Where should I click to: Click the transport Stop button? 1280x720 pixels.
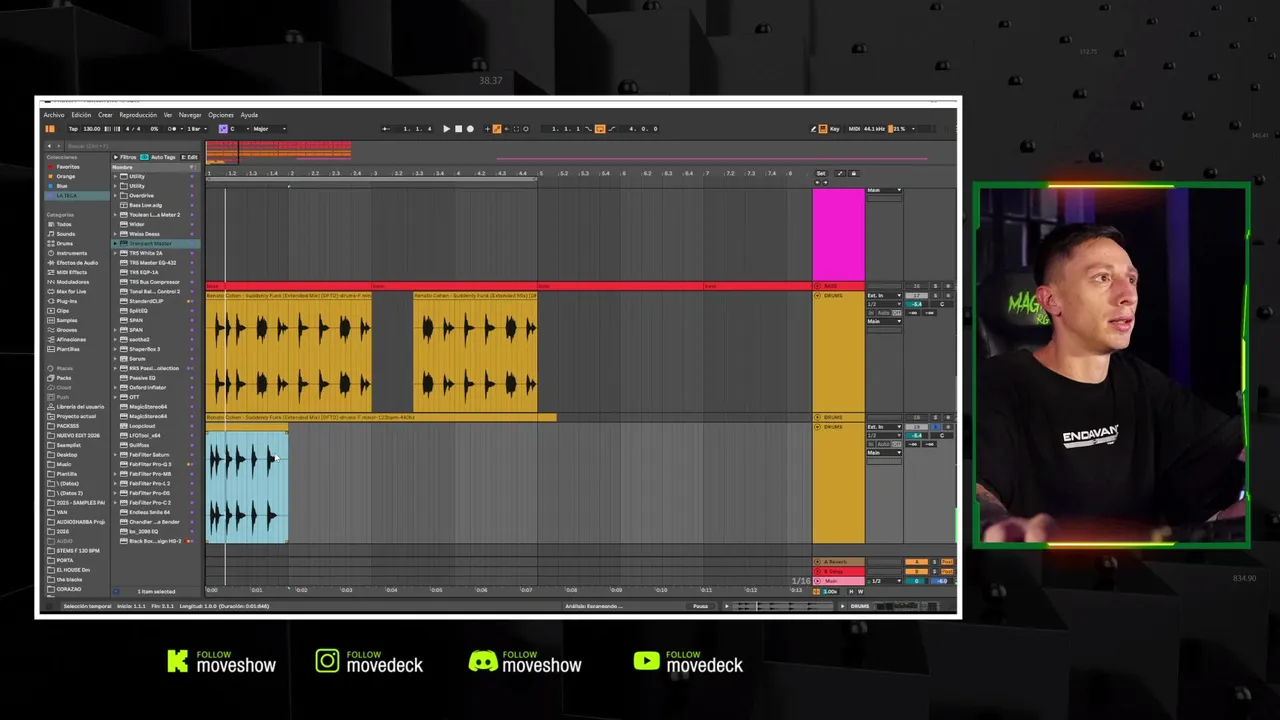[458, 129]
